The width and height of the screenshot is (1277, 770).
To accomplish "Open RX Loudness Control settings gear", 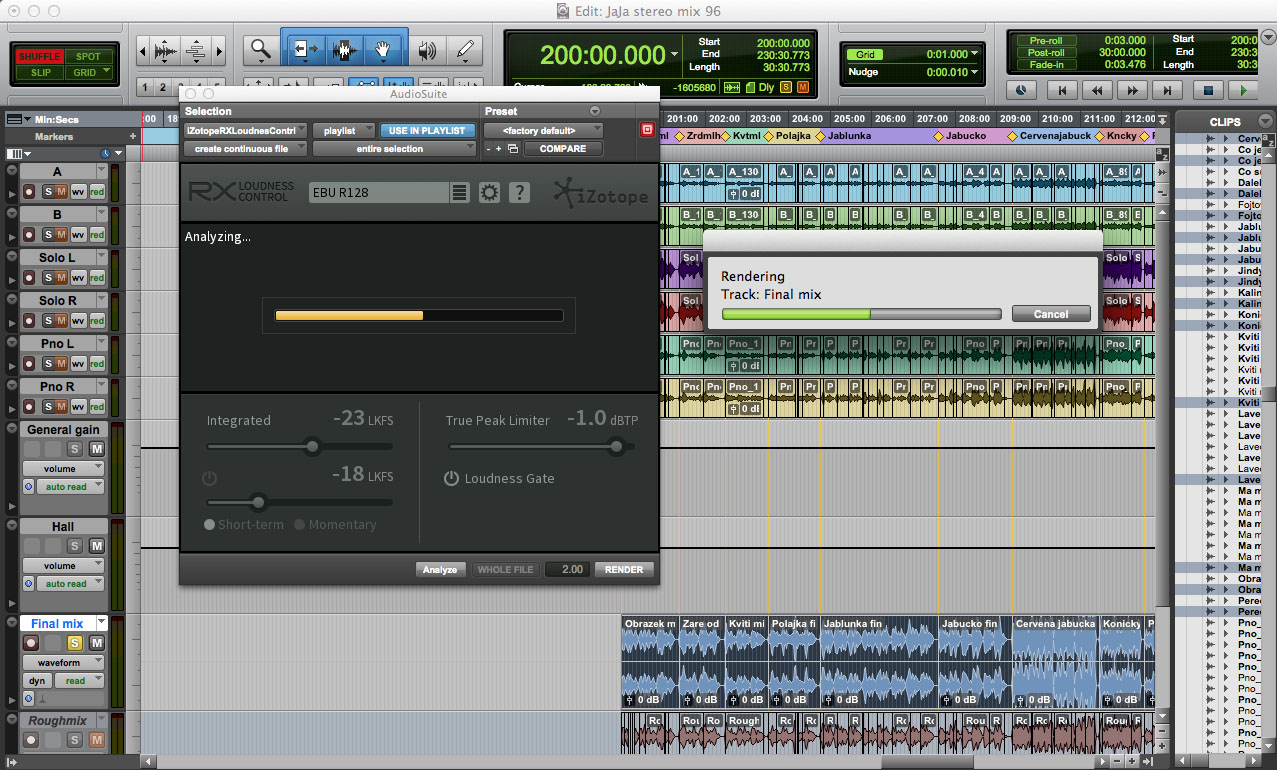I will click(x=489, y=193).
